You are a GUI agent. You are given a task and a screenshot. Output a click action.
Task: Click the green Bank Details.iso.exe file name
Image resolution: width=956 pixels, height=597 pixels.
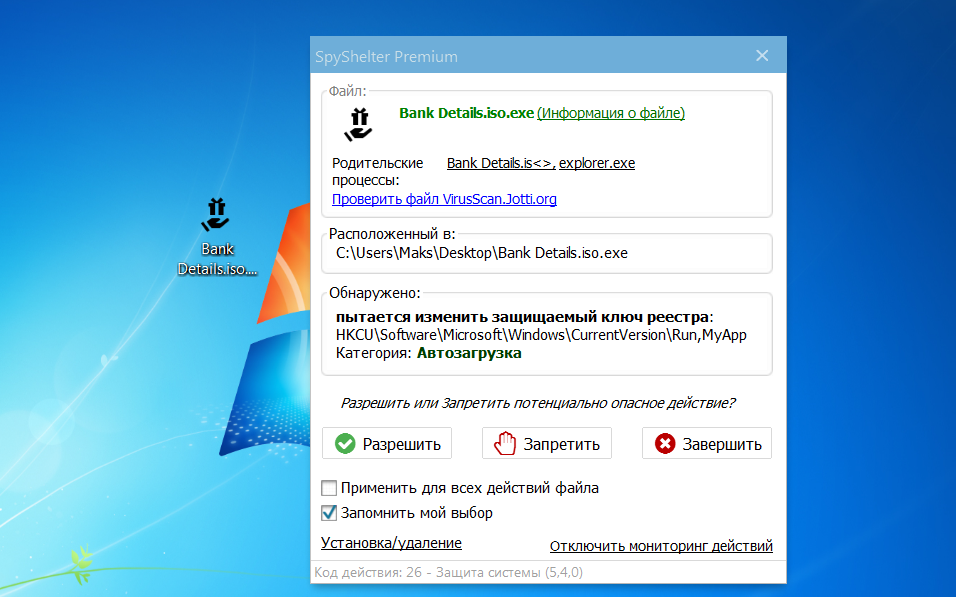(x=466, y=113)
